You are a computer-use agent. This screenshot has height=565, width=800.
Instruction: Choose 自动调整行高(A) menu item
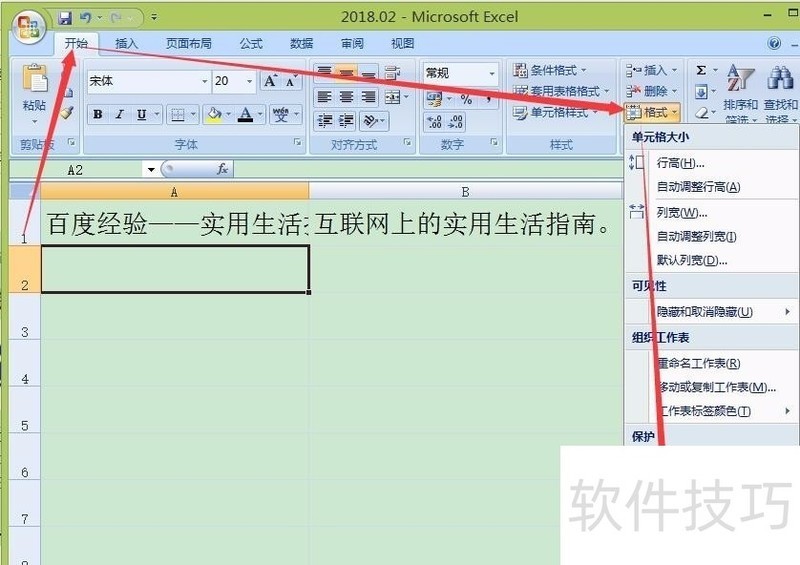[712, 187]
